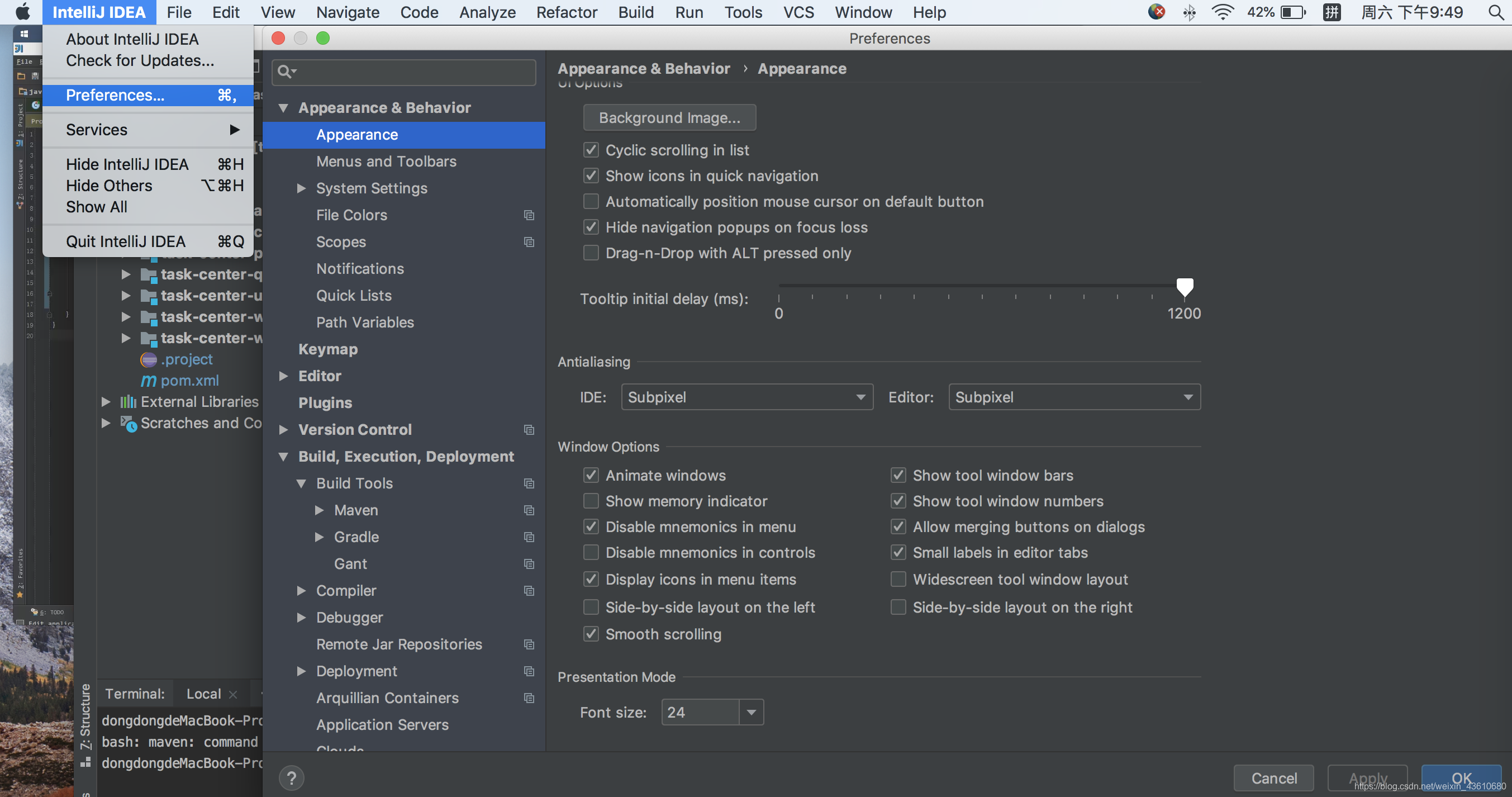Collapse Build, Execution, Deployment section

click(x=283, y=457)
